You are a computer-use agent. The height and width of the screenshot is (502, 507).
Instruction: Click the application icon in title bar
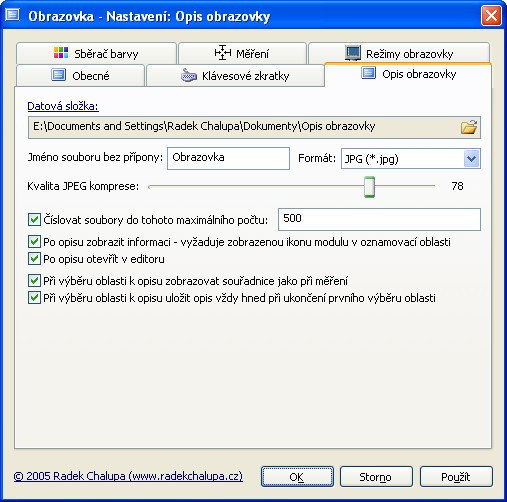pyautogui.click(x=13, y=15)
